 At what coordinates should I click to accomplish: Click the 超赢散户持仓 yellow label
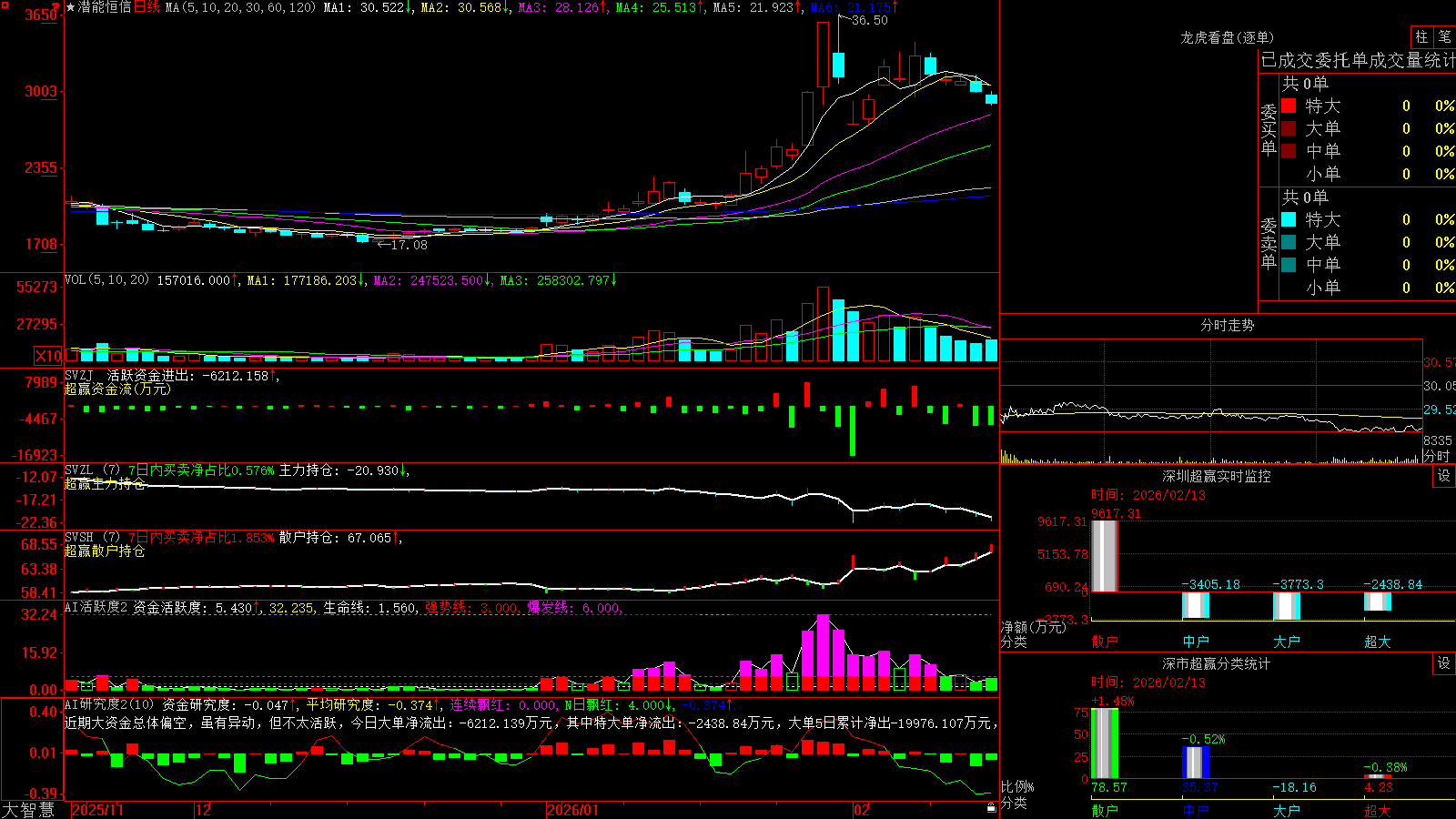point(105,551)
